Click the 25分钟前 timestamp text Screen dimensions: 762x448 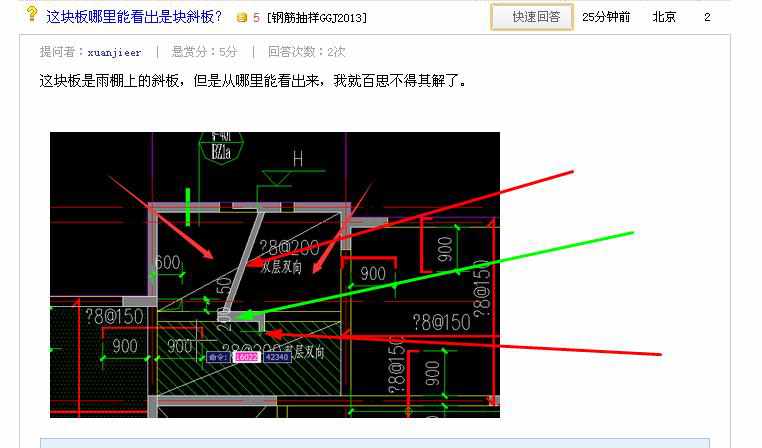(x=606, y=17)
